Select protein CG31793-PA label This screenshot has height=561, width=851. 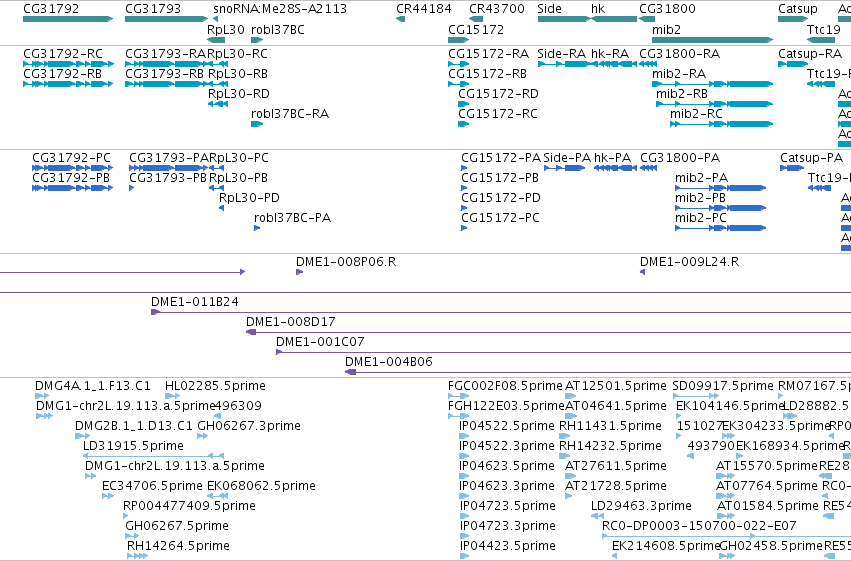[x=169, y=158]
